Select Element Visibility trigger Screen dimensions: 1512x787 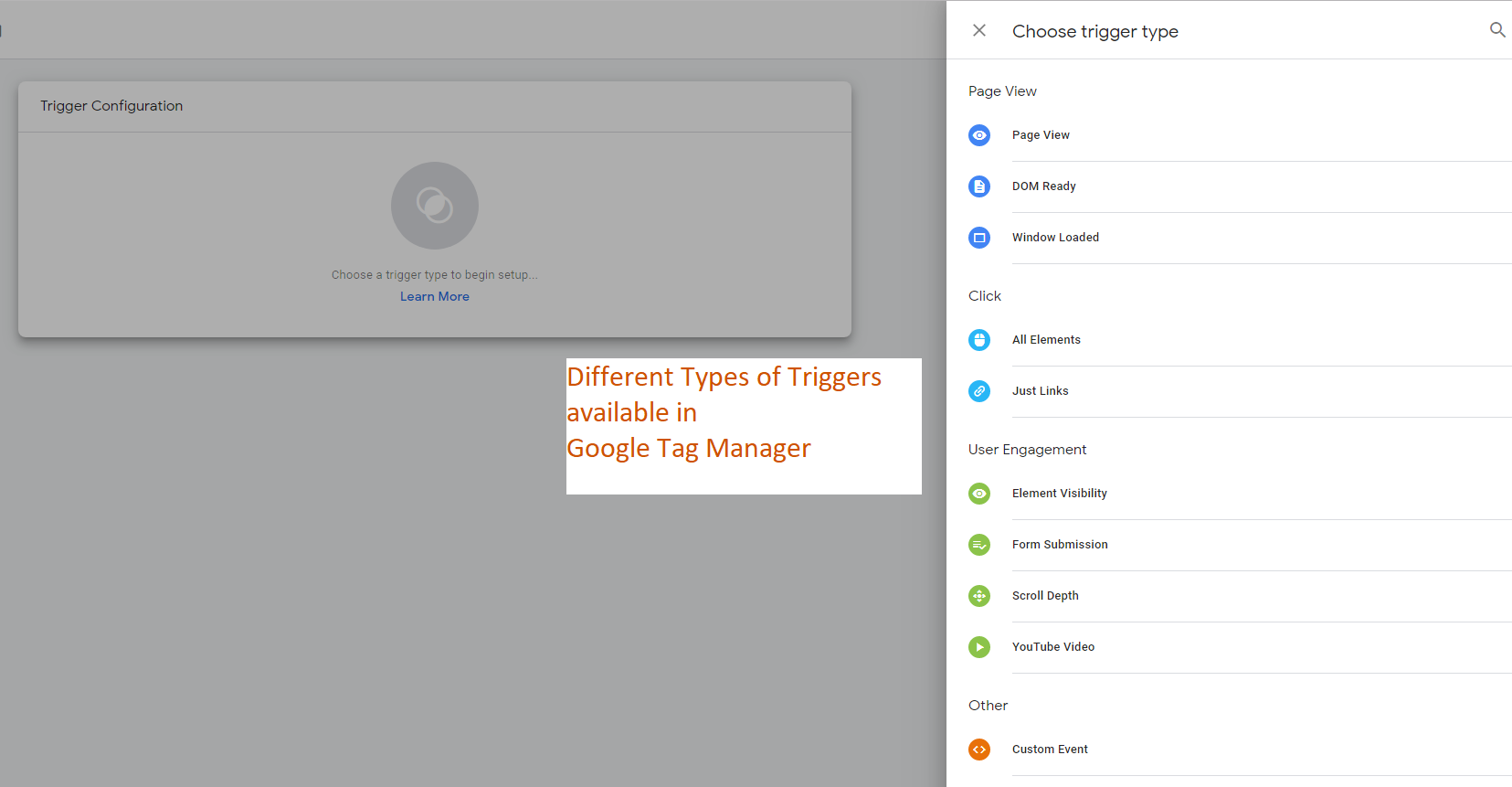[x=1229, y=494]
